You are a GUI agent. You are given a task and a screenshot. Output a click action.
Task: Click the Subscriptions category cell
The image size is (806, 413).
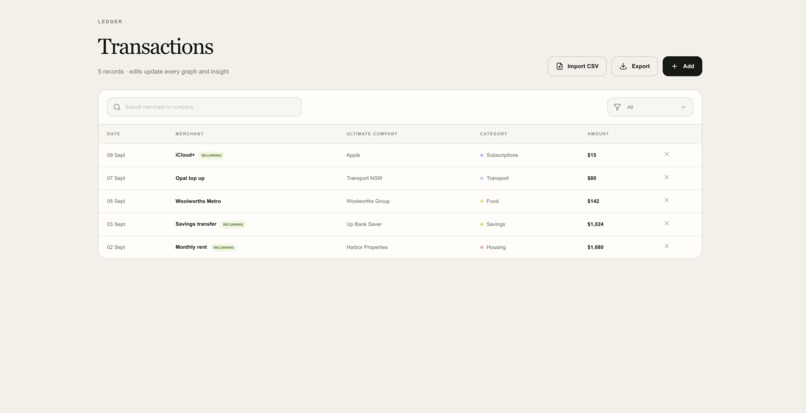499,155
